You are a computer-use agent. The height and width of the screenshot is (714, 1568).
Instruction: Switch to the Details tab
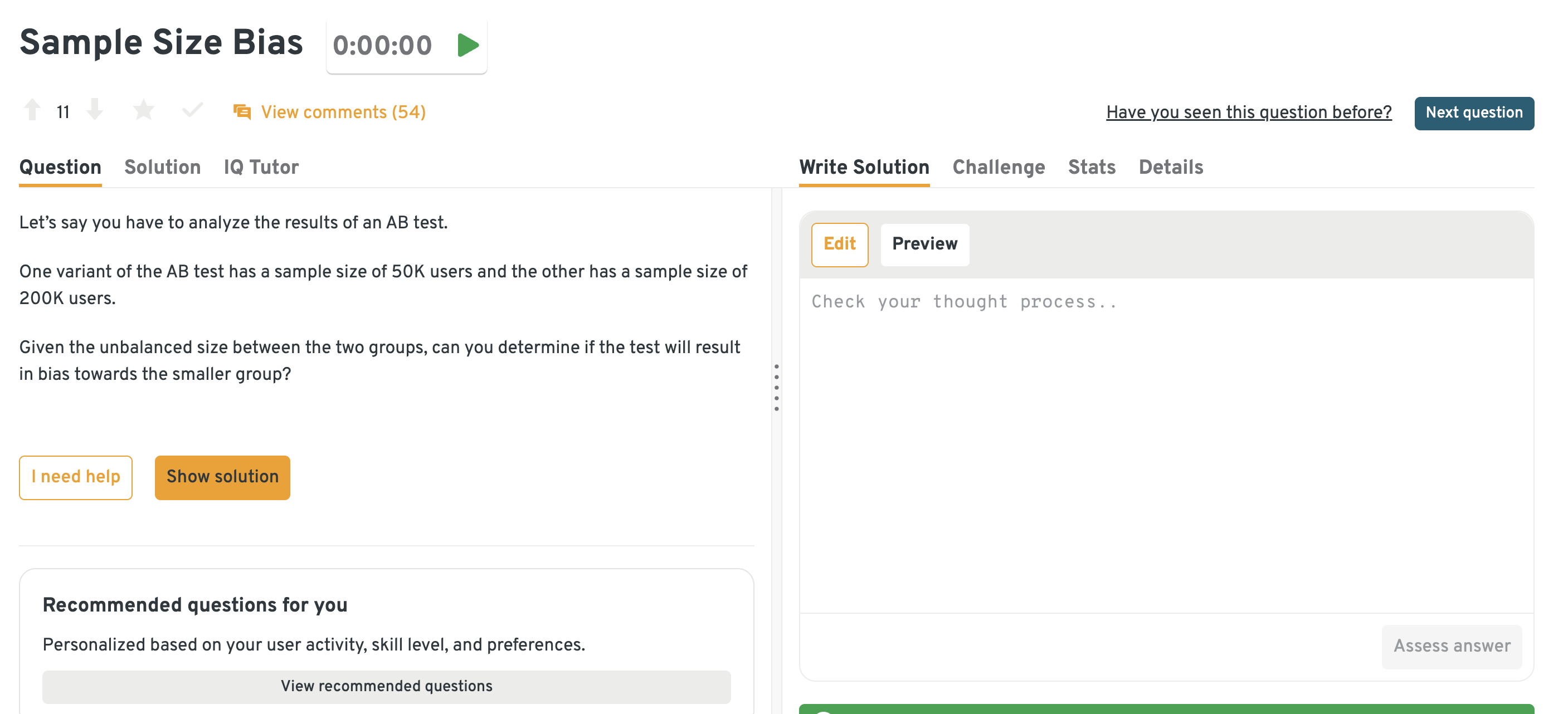[x=1171, y=167]
